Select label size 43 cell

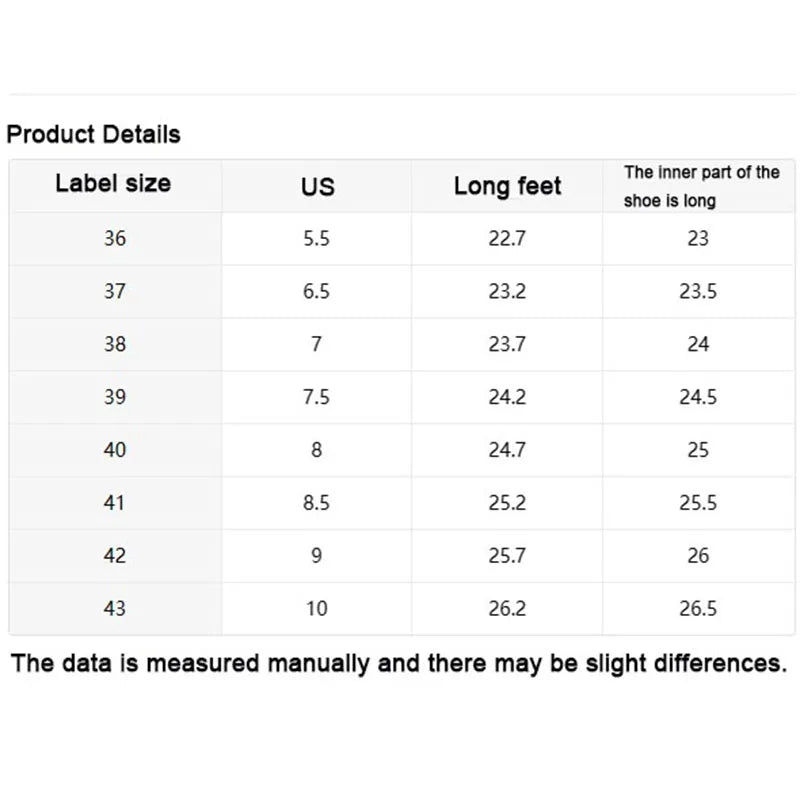[115, 608]
